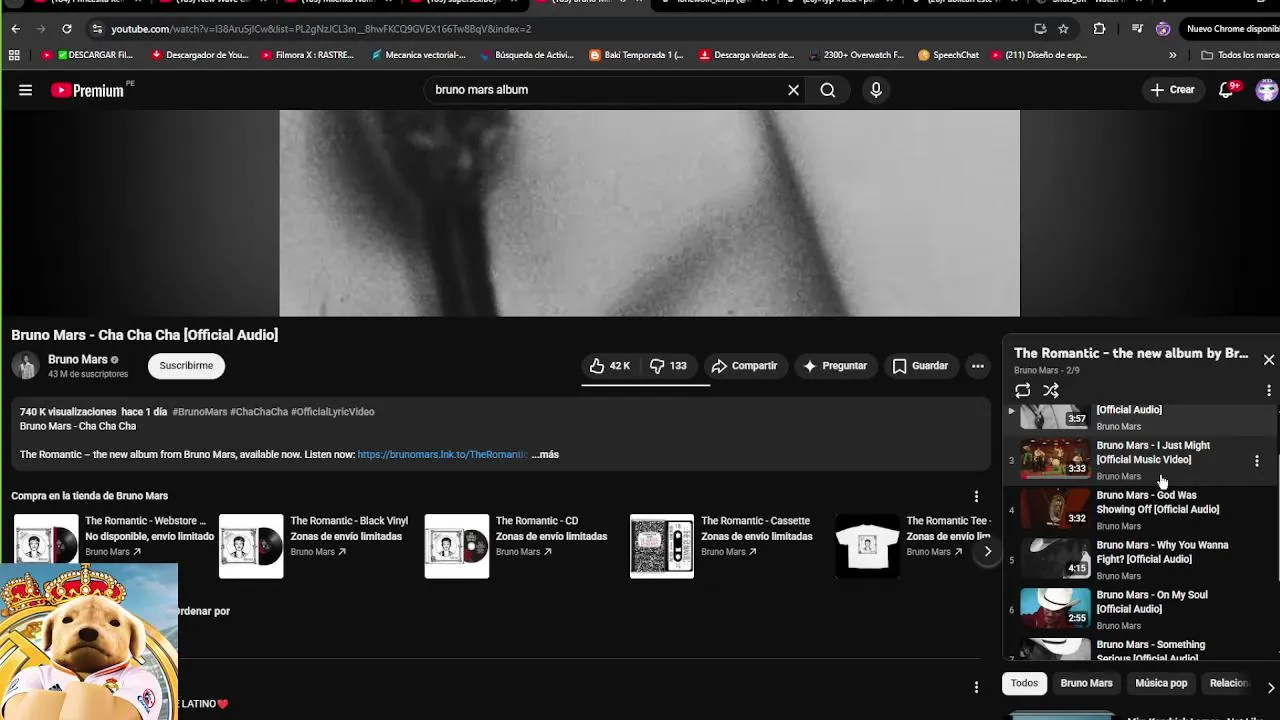The image size is (1280, 720).
Task: Reload the page in Chrome
Action: [x=66, y=29]
